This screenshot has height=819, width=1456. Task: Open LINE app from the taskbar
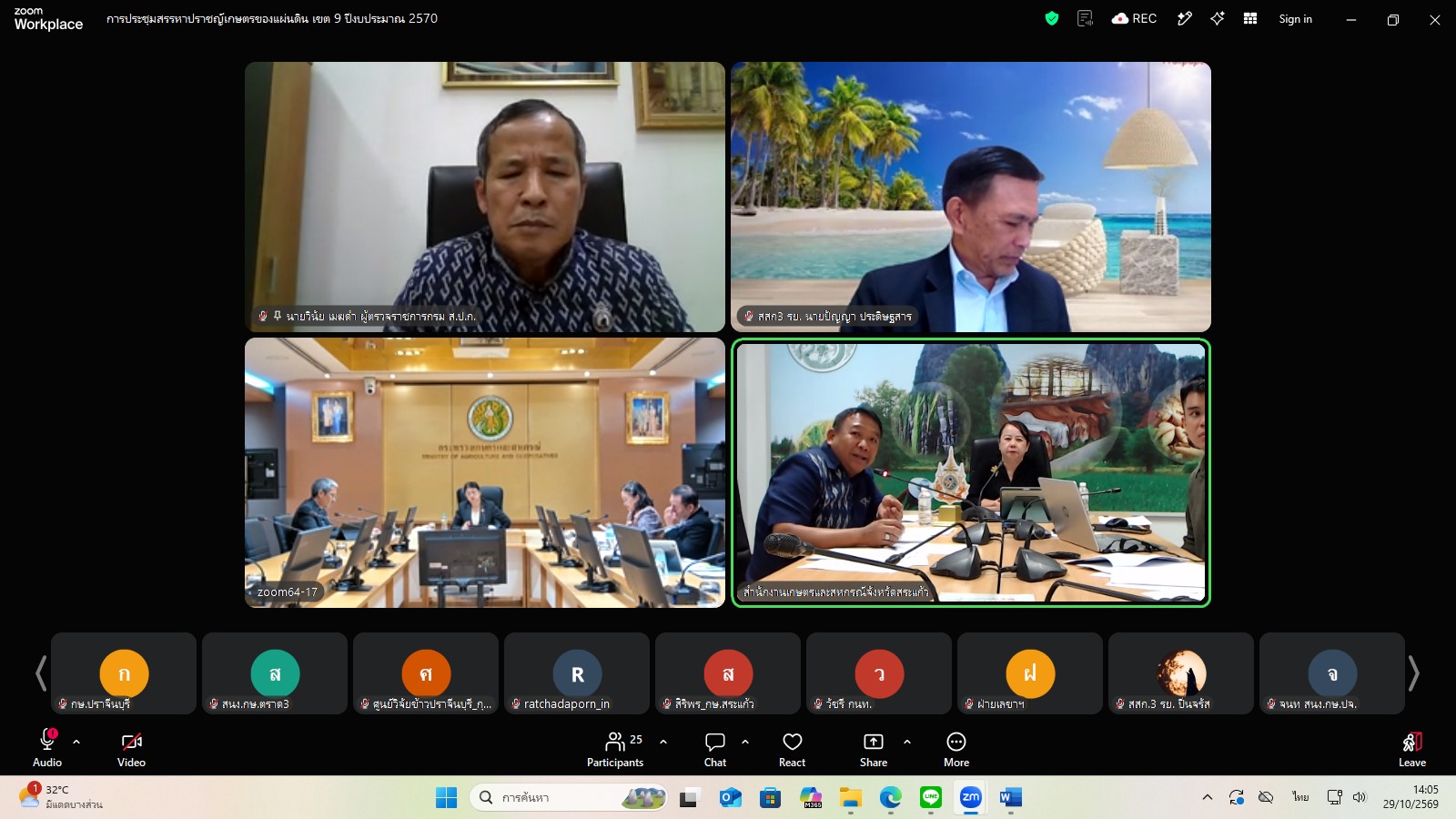931,798
